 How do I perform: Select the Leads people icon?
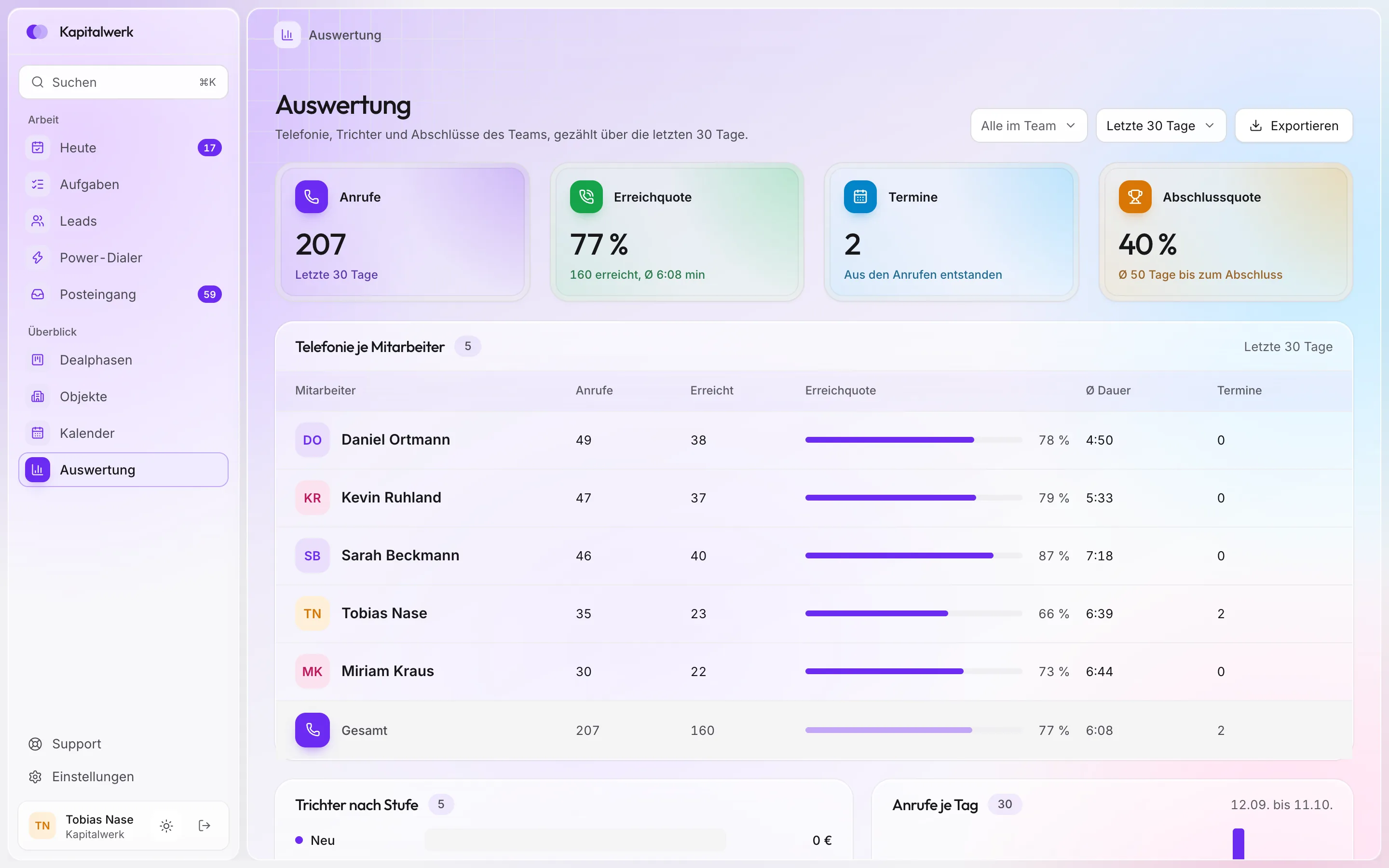click(x=38, y=221)
